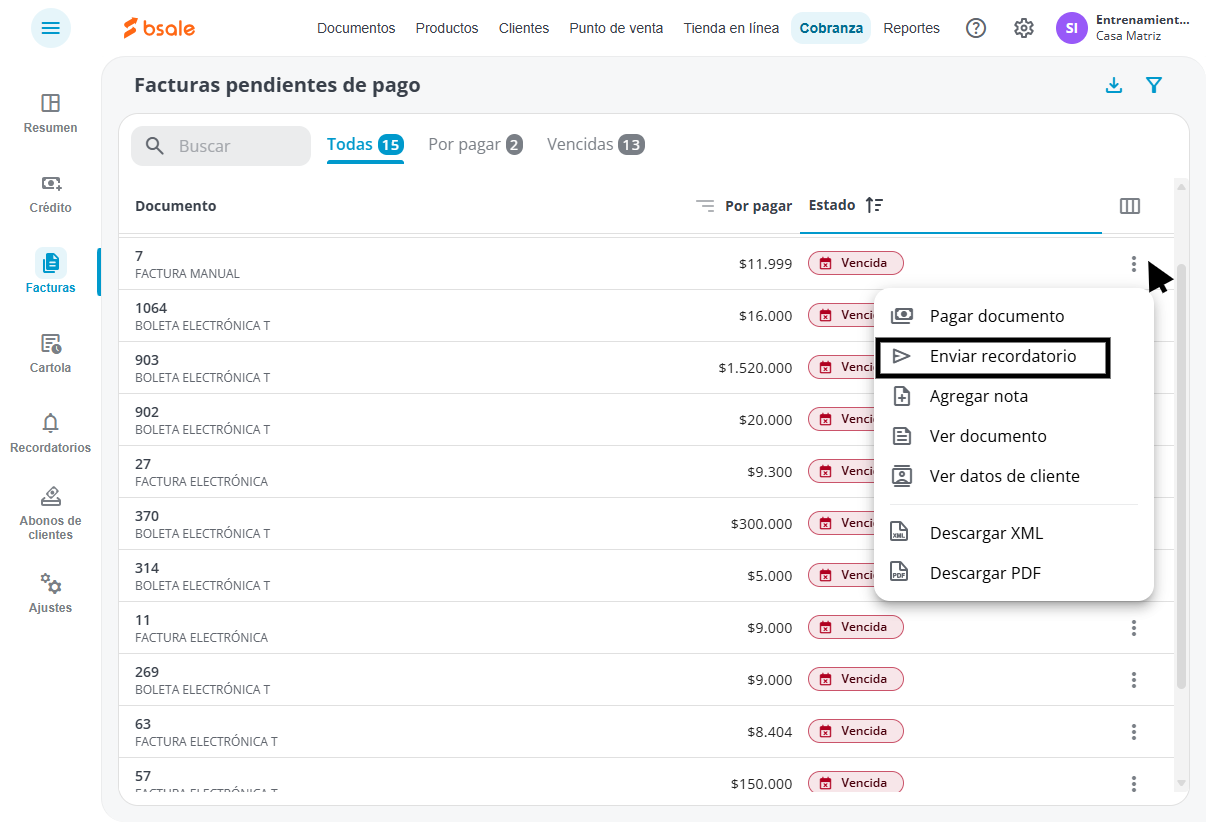Click the $8.404 amount cell

click(x=770, y=732)
